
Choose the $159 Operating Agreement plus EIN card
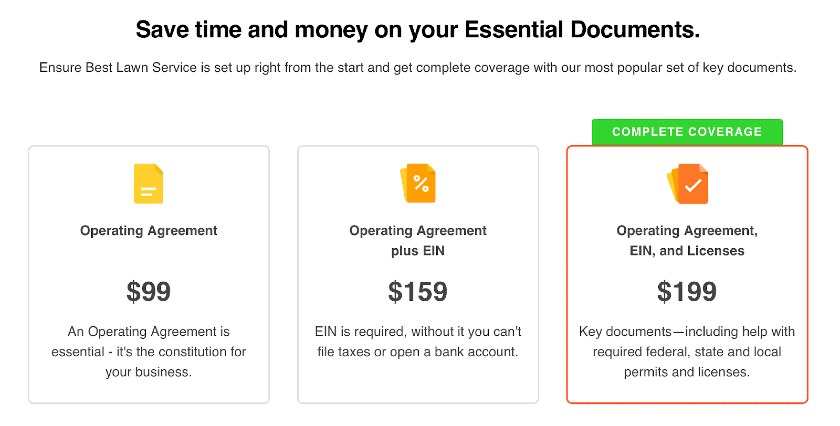tap(418, 274)
